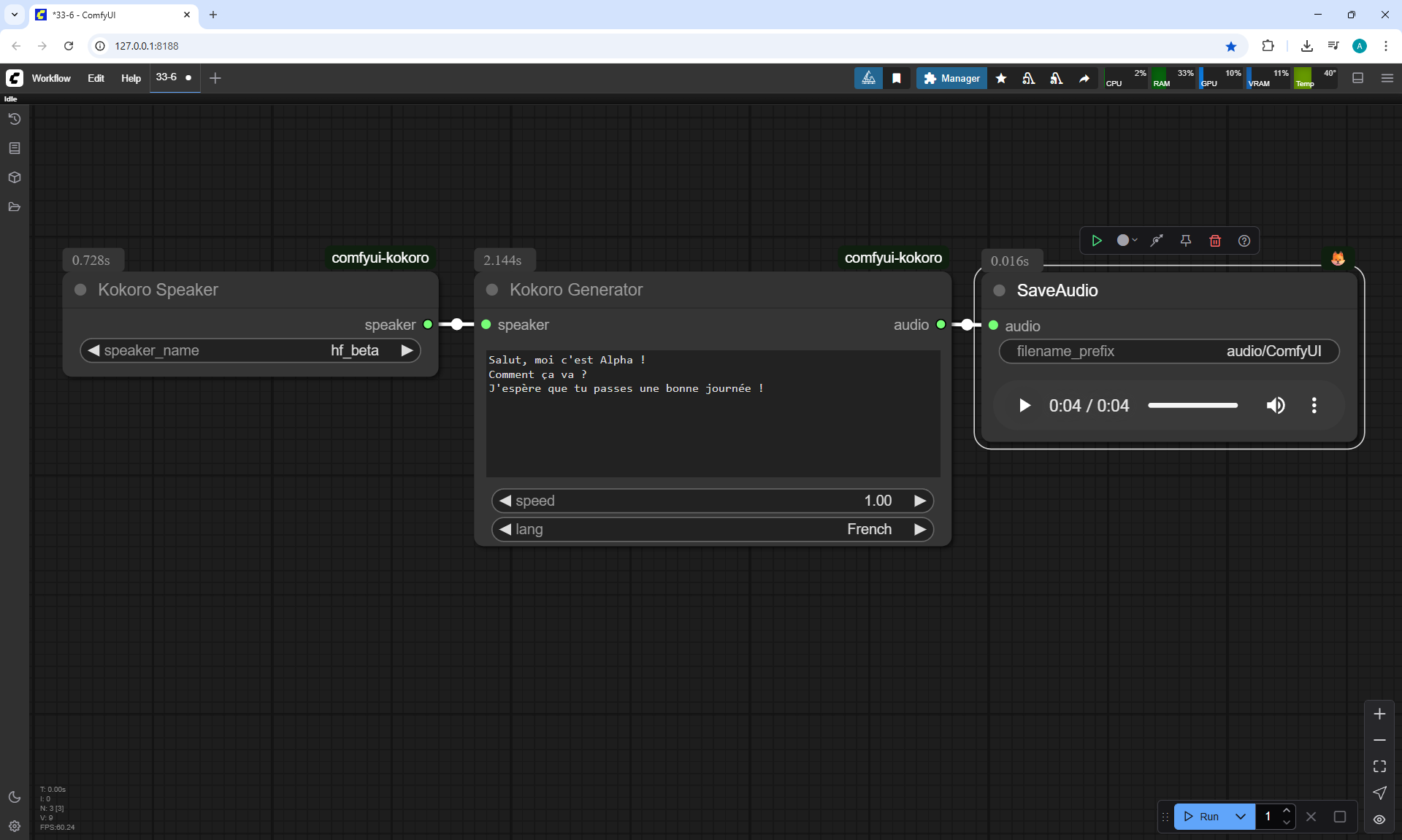This screenshot has height=840, width=1402.
Task: Collapse the Kokoro Generator node via its dot
Action: [x=492, y=290]
